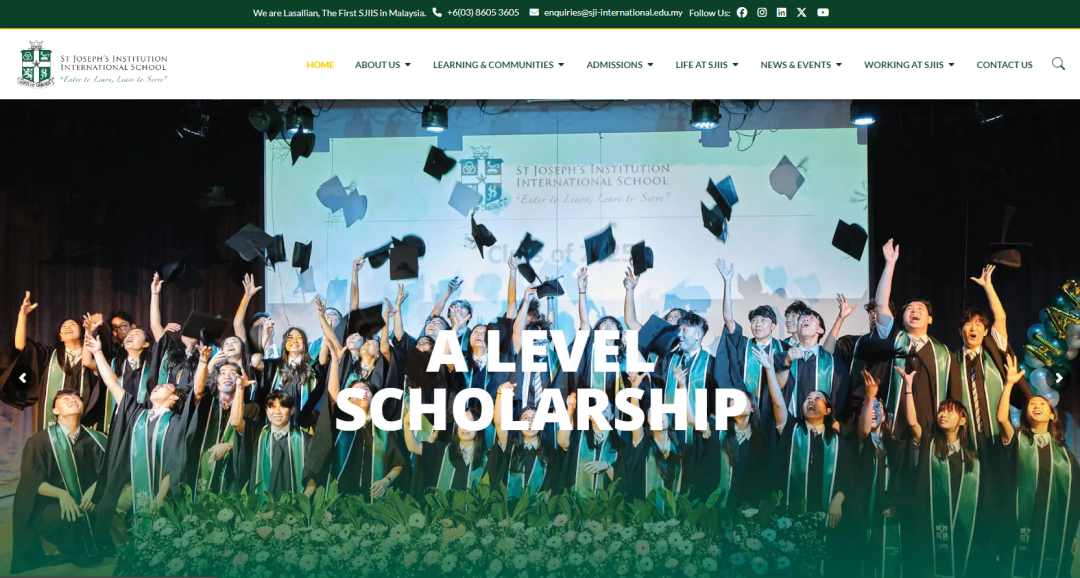This screenshot has width=1080, height=578.
Task: Click the St Joseph's Institution school logo
Action: [92, 63]
